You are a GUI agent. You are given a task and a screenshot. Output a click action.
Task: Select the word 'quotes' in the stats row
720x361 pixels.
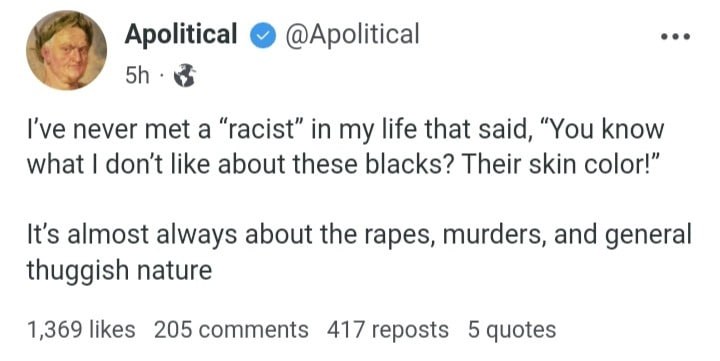pos(521,331)
